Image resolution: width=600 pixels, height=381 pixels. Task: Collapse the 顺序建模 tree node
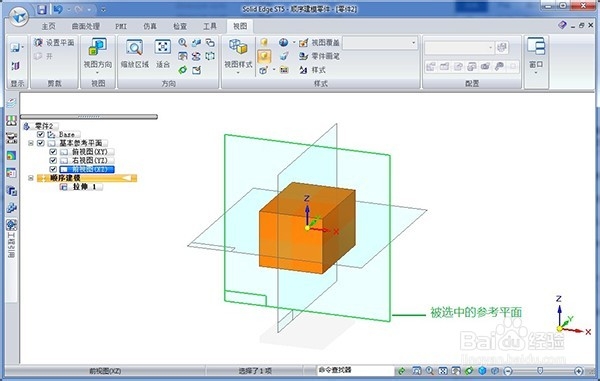[31, 178]
